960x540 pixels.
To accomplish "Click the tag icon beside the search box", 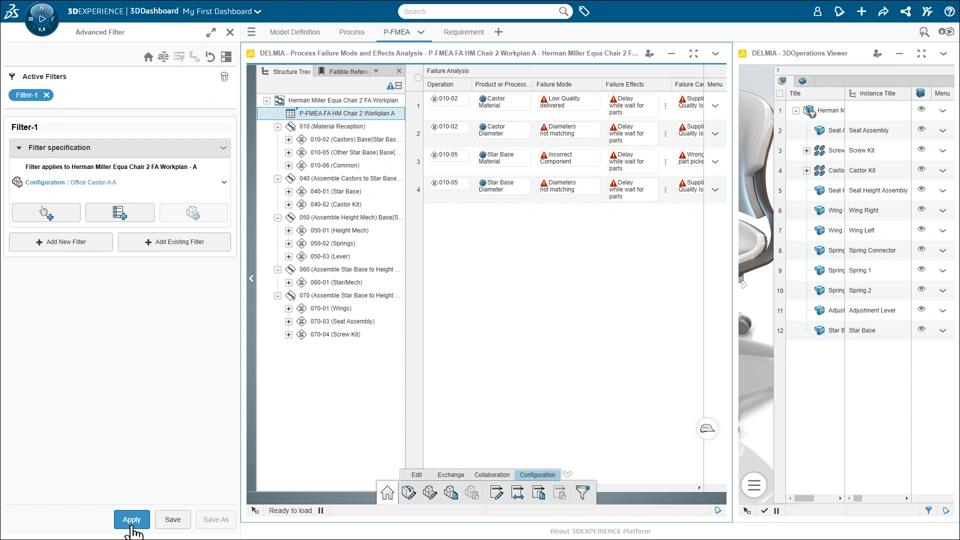I will 584,11.
